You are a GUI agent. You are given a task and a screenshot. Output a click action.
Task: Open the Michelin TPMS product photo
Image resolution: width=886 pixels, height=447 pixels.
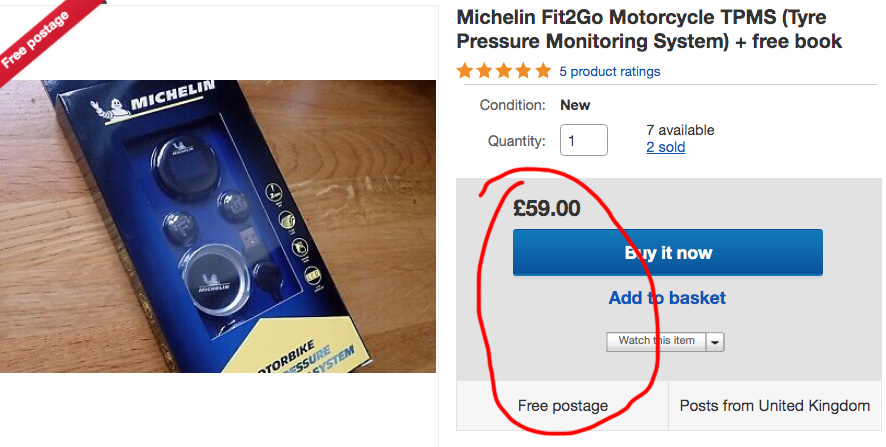tap(218, 226)
